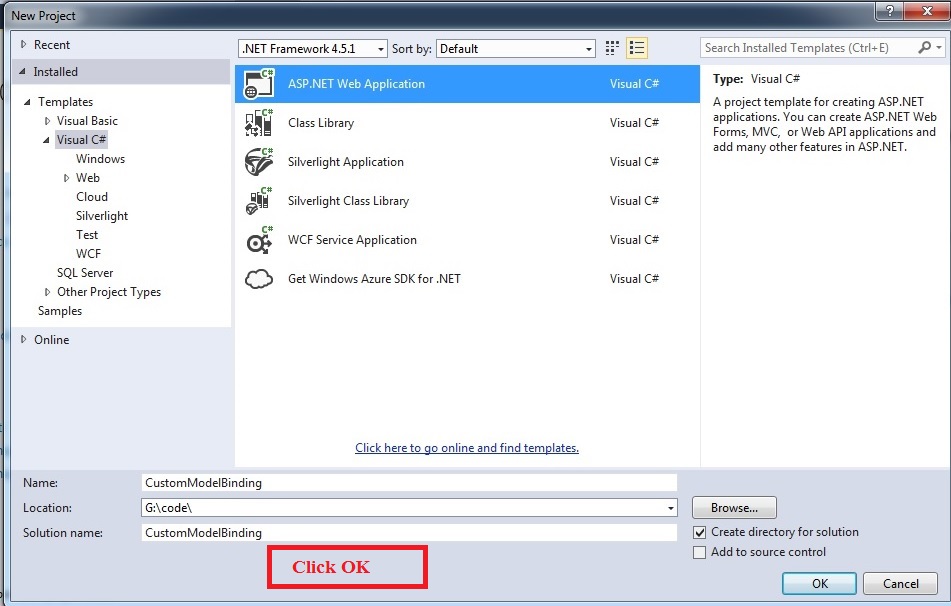Select the Samples tree item
The image size is (951, 606).
[x=60, y=311]
